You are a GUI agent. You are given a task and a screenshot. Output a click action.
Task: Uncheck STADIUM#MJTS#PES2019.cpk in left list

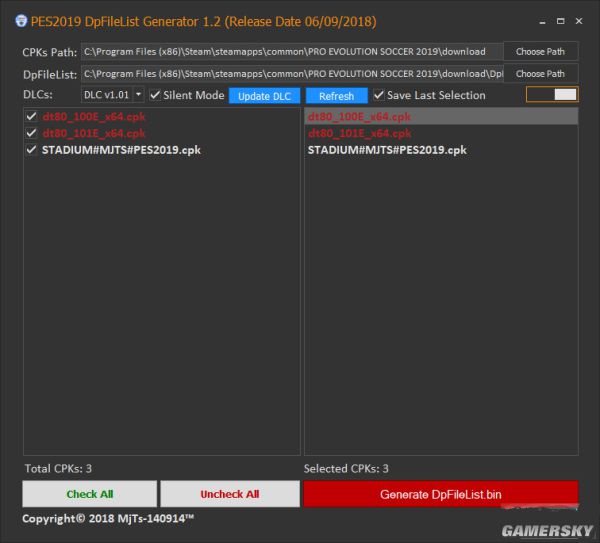pyautogui.click(x=31, y=150)
